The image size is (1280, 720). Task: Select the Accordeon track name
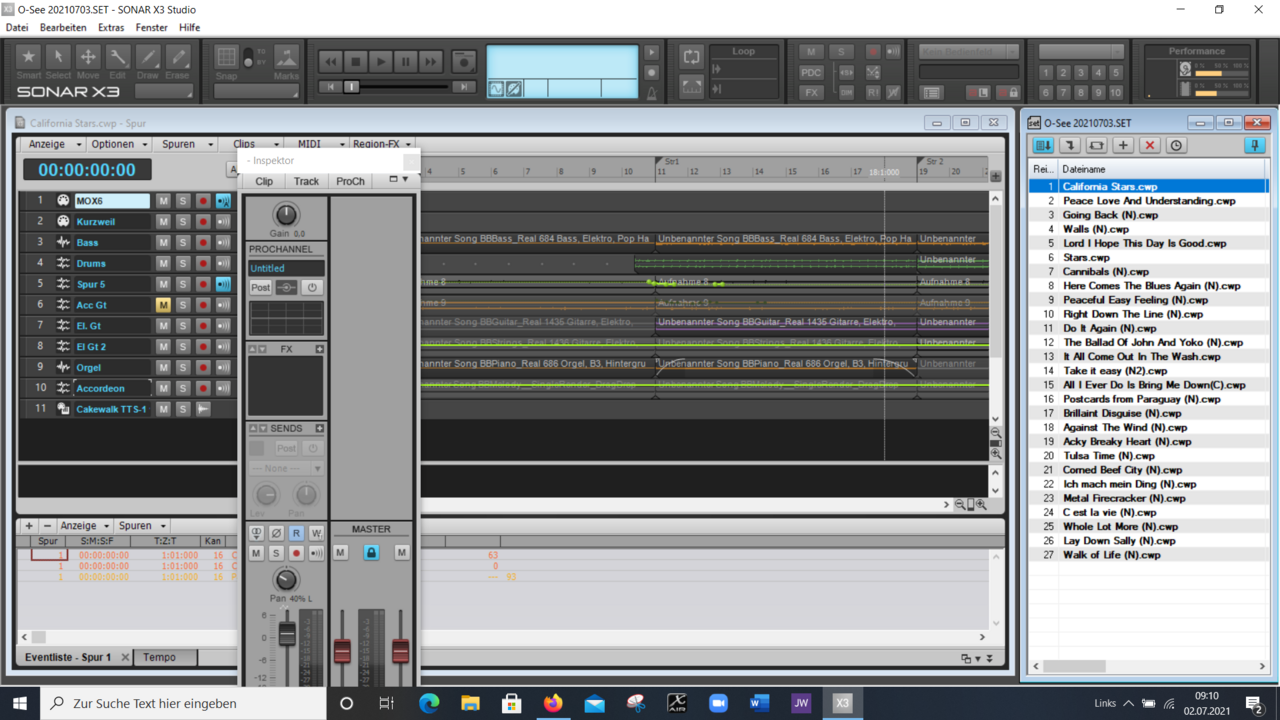(113, 388)
